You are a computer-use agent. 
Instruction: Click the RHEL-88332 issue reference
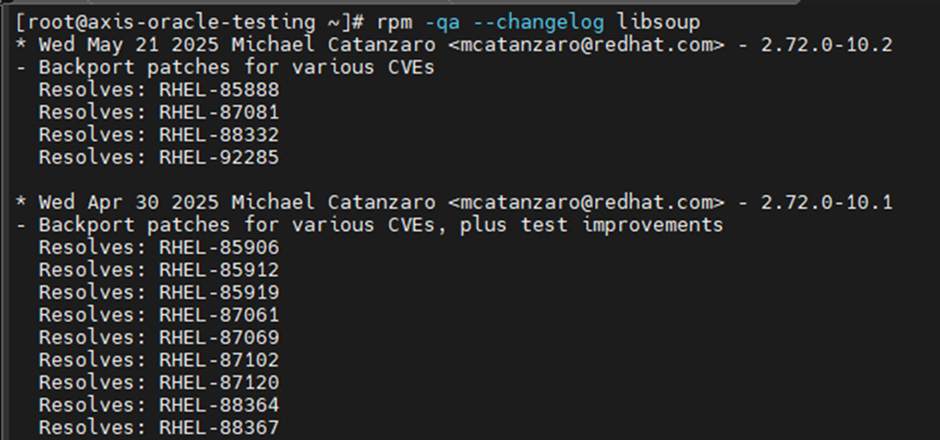(219, 135)
